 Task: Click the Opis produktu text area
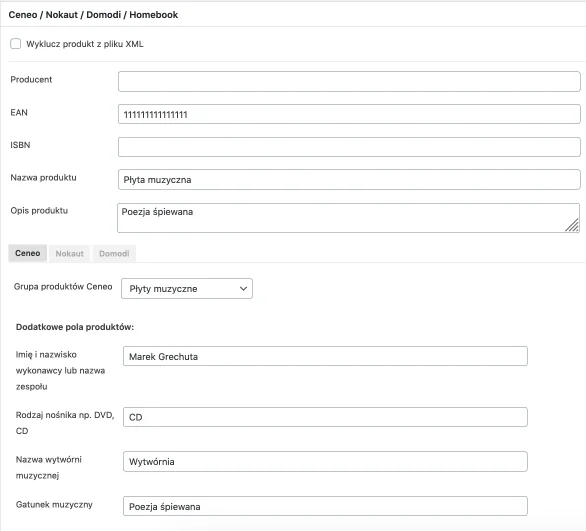[348, 218]
